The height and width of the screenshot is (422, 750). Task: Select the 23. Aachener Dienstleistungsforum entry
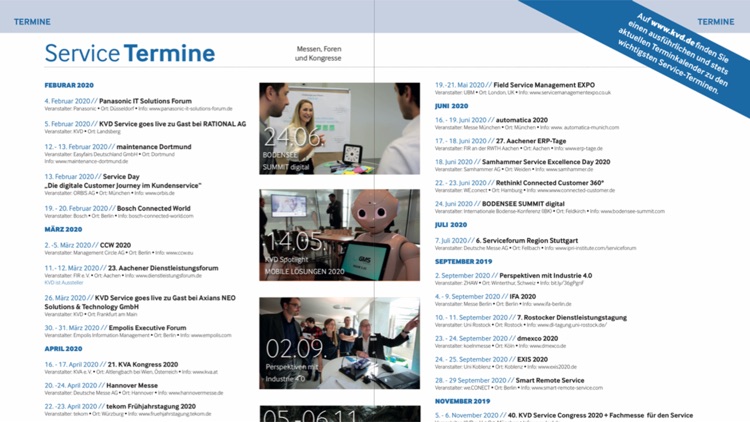(132, 275)
